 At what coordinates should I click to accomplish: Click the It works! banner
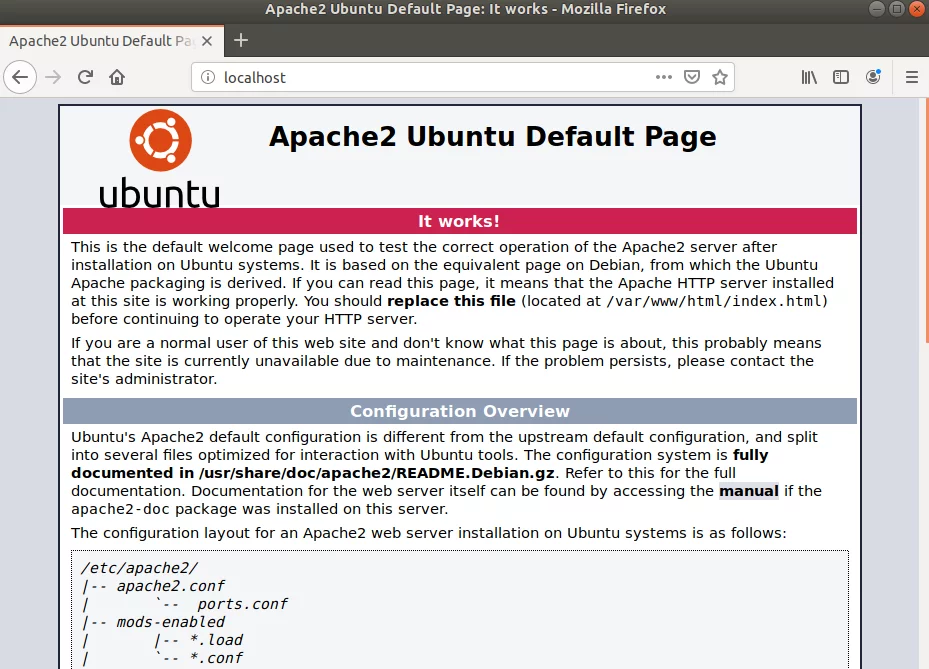tap(460, 221)
